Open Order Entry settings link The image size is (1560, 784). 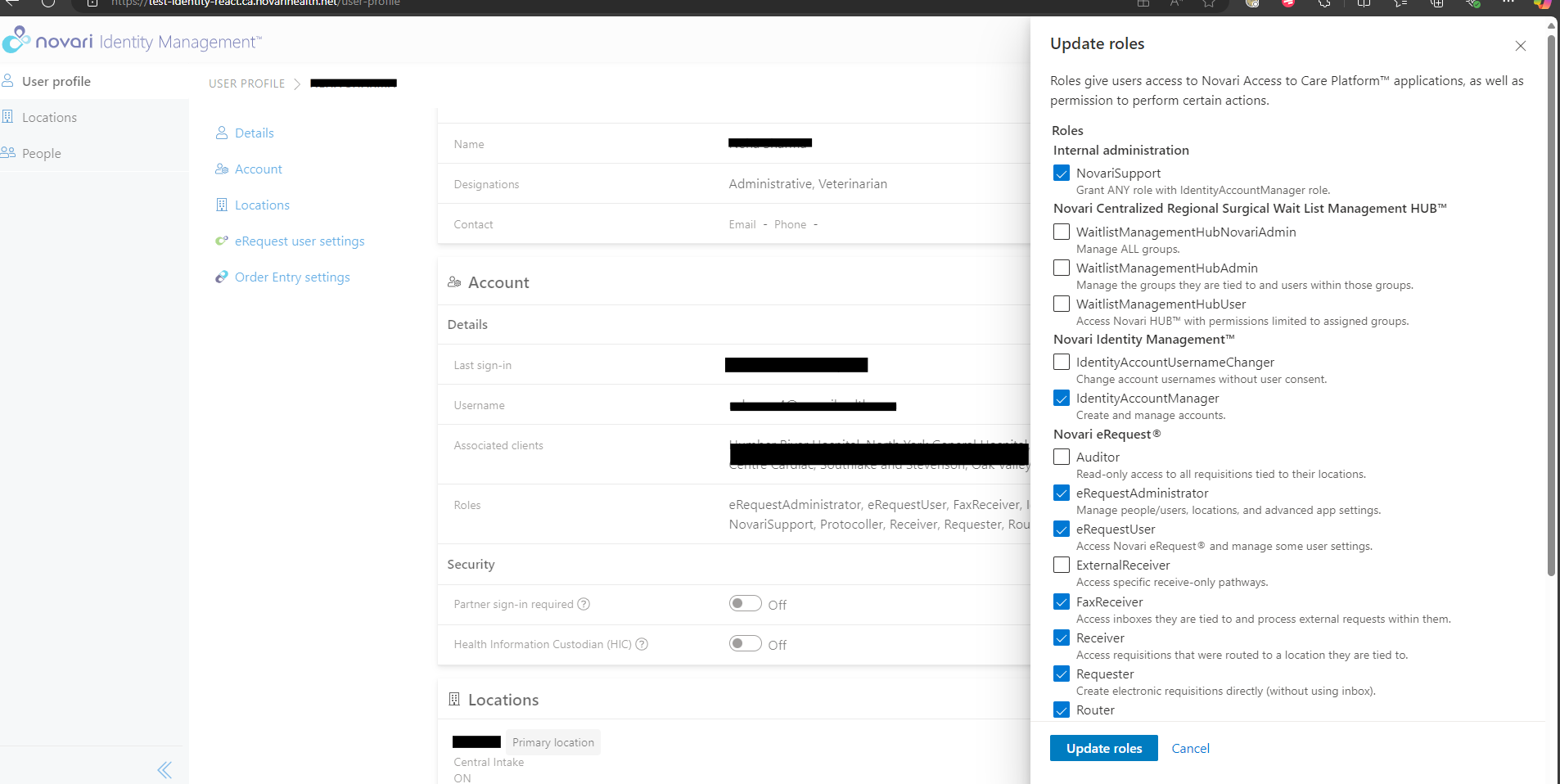point(292,277)
